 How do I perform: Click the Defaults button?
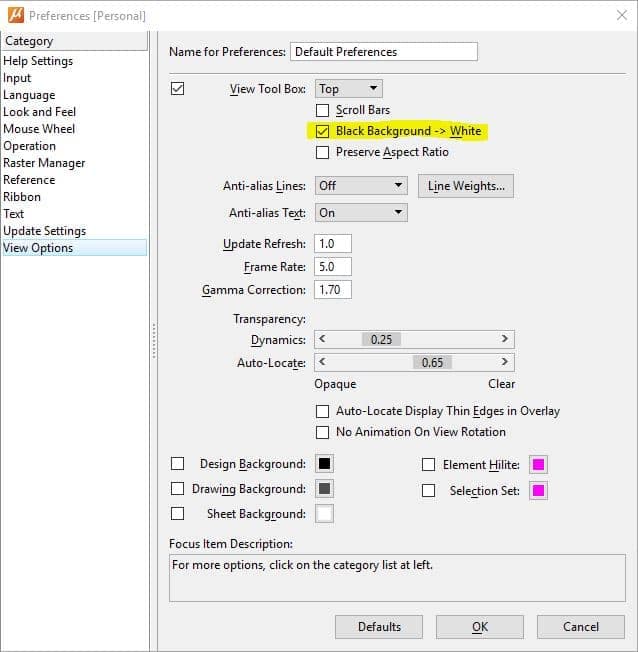pyautogui.click(x=379, y=627)
